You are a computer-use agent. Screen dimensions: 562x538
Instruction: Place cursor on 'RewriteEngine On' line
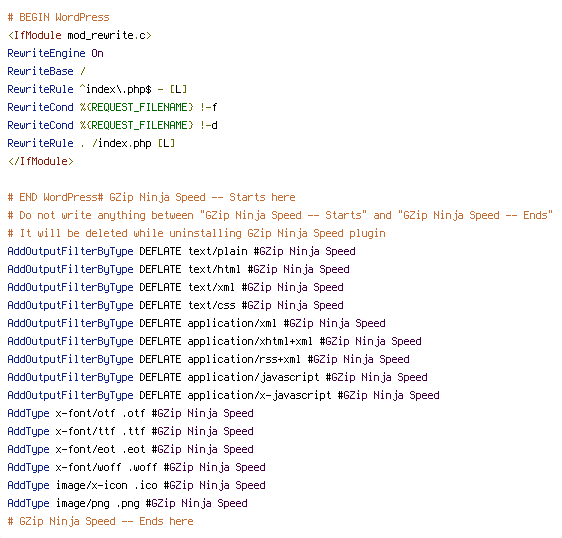pos(56,53)
